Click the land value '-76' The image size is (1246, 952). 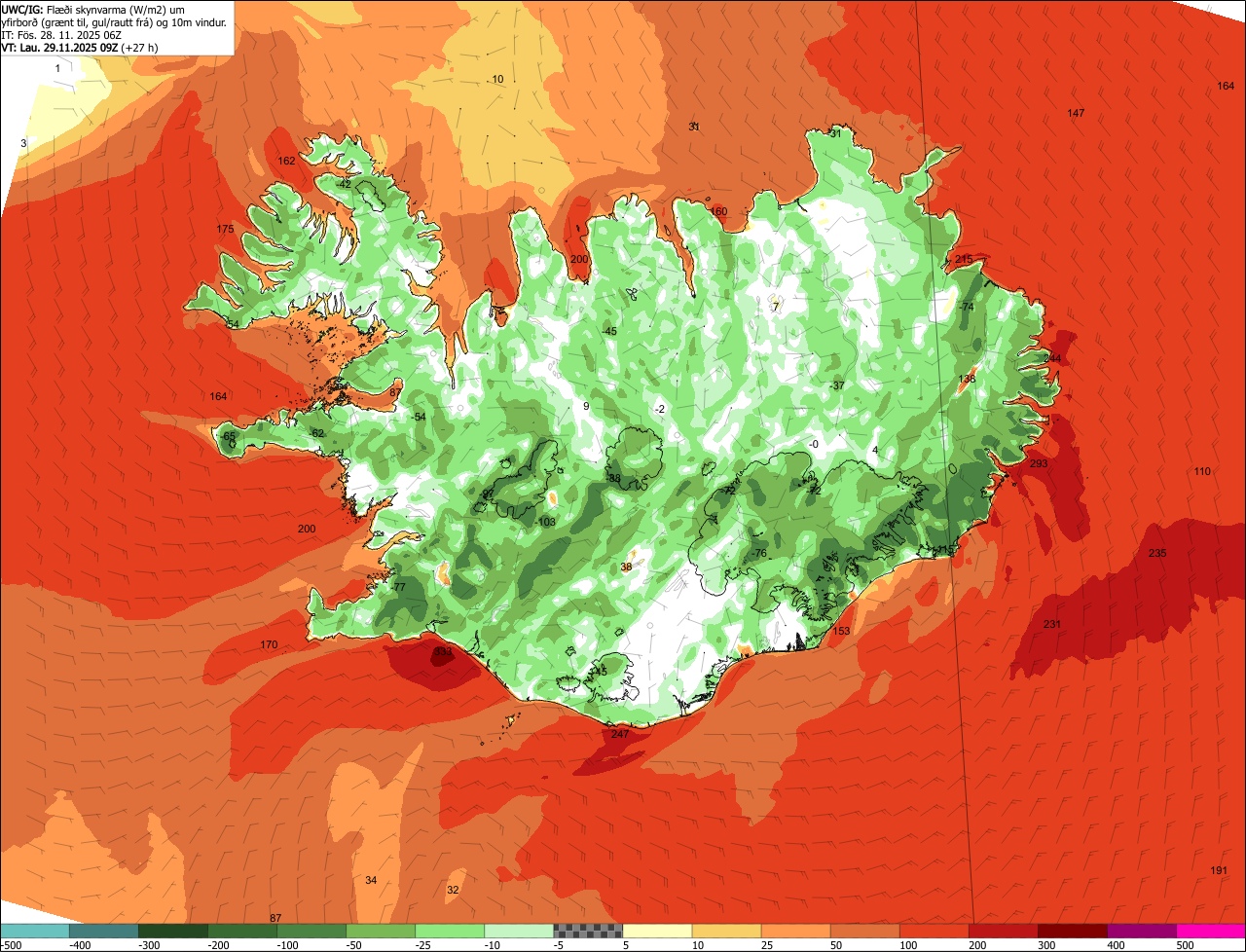click(759, 553)
